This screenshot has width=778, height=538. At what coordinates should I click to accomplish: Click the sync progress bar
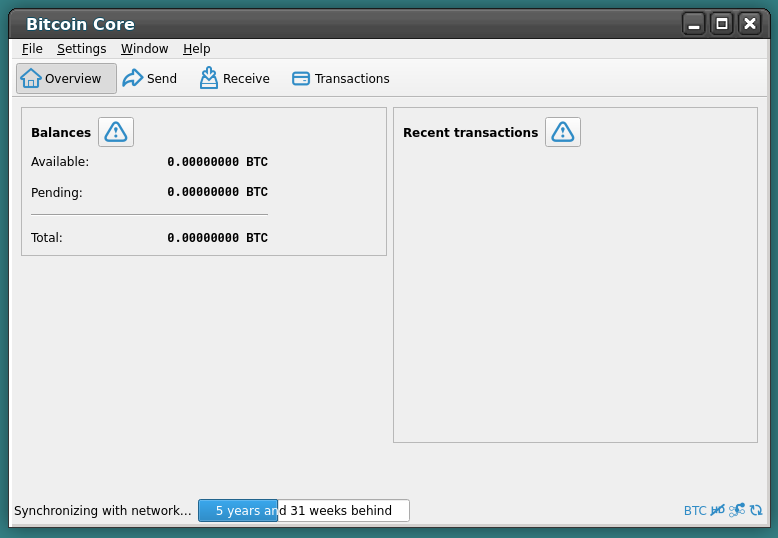(x=303, y=510)
